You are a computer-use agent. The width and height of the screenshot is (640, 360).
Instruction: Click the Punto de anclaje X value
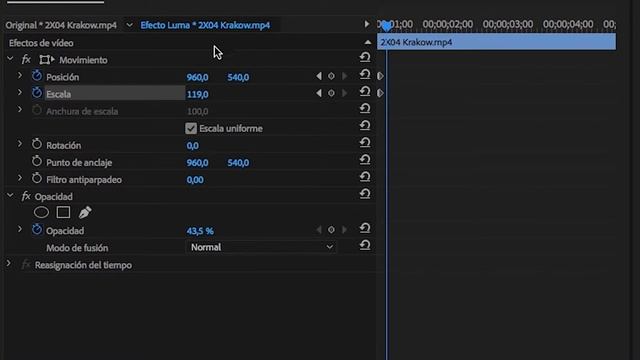coord(198,163)
